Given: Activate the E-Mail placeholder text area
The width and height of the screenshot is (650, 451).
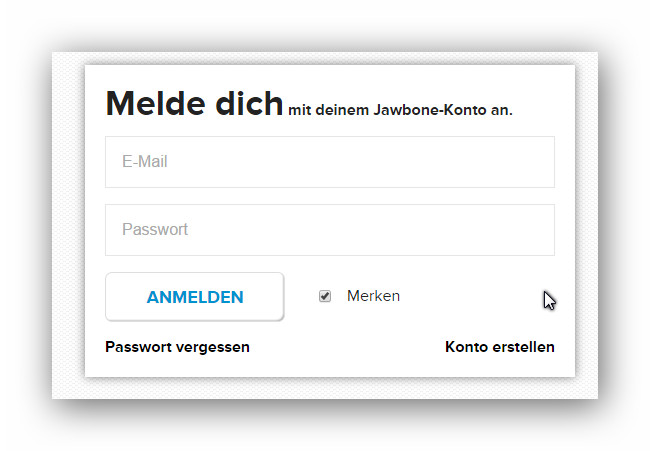Looking at the screenshot, I should click(x=145, y=162).
